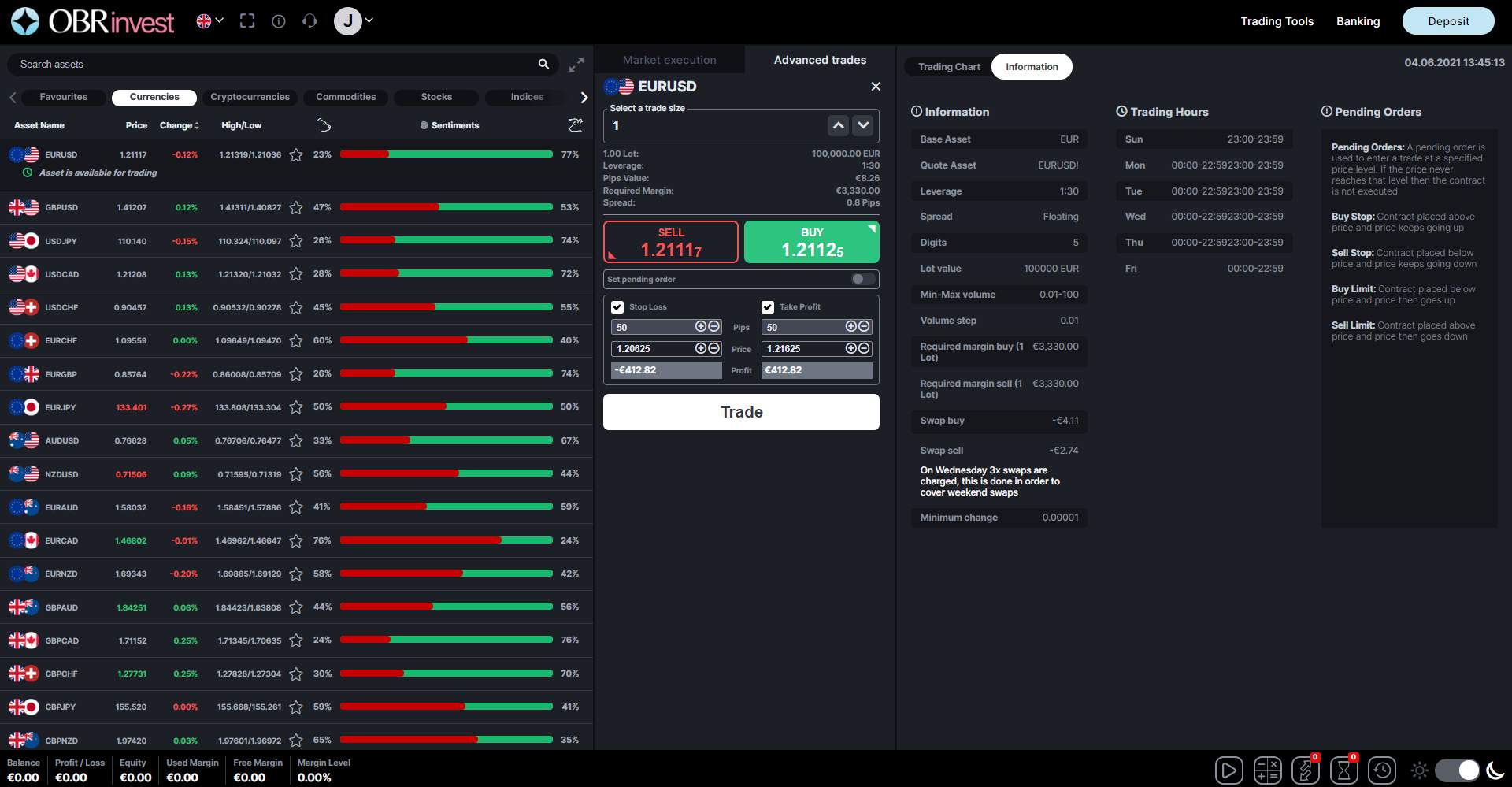The image size is (1512, 787).
Task: Expand the language selector dropdown
Action: click(x=209, y=20)
